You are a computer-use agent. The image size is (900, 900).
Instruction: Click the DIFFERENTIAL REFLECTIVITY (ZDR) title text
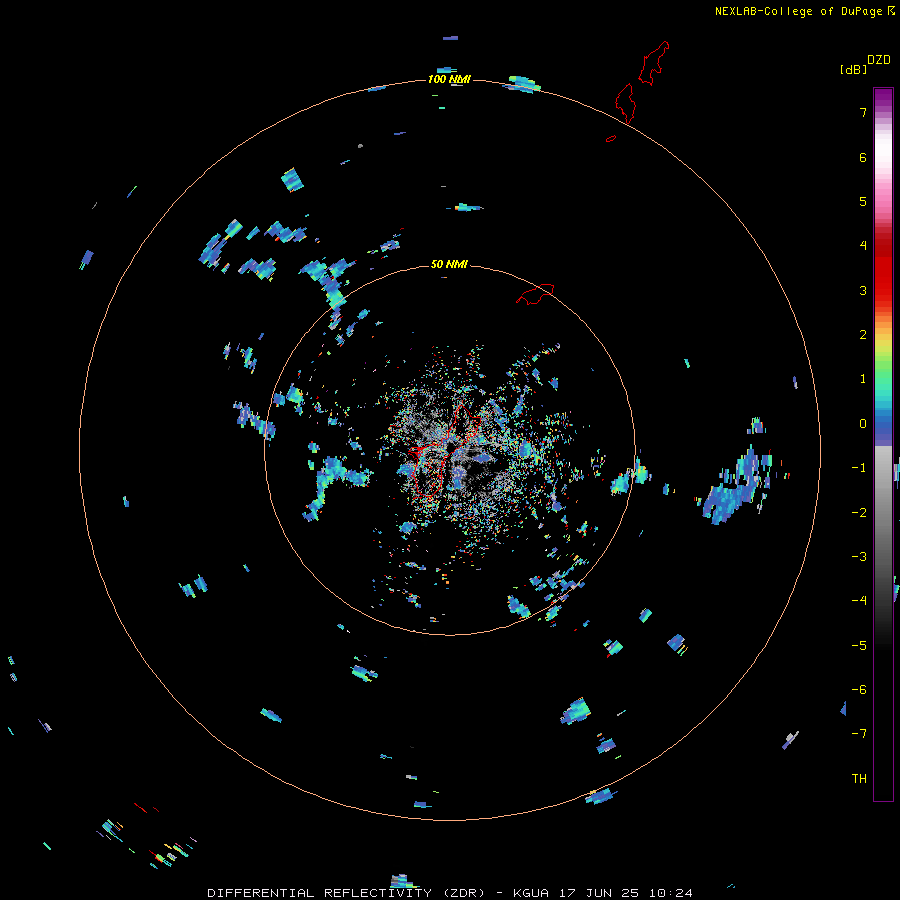[x=346, y=893]
